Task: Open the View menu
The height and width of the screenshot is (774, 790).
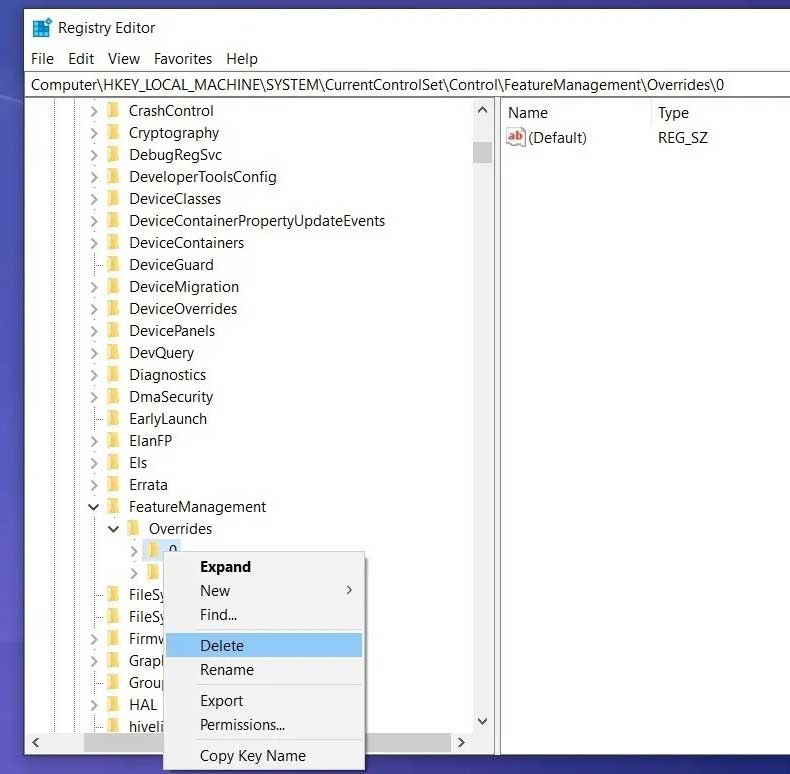Action: [x=123, y=59]
